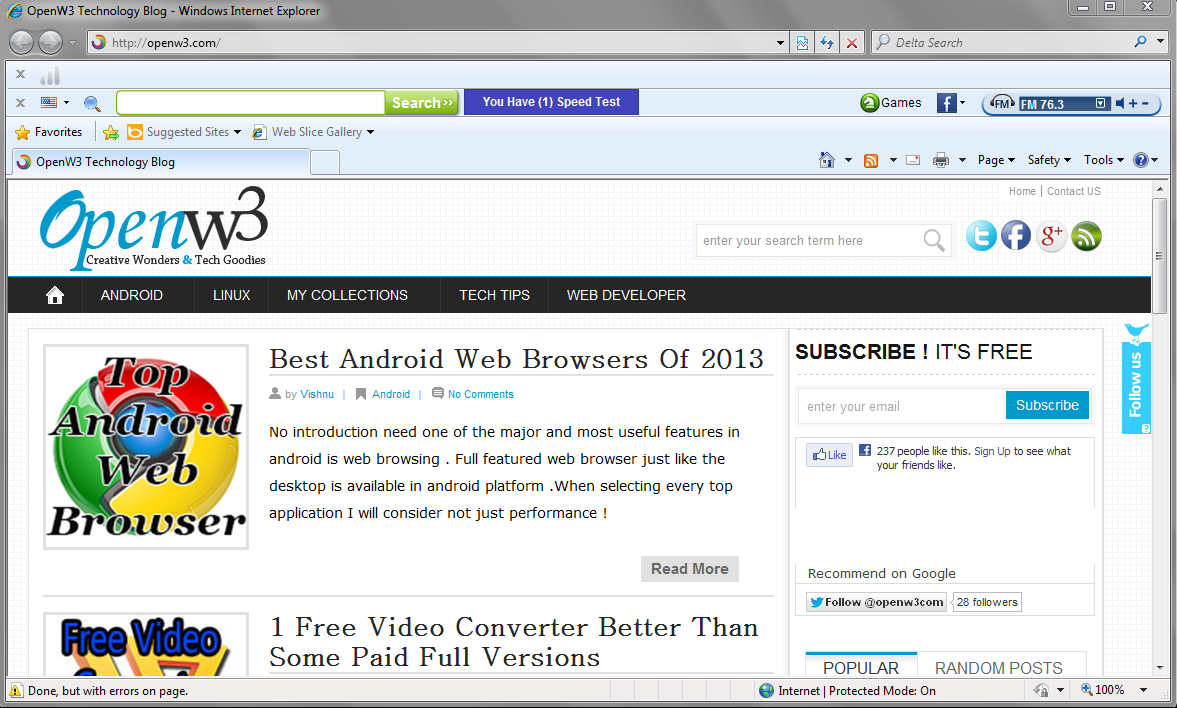The image size is (1177, 708).
Task: Open Compatibility View page icon in address bar
Action: 802,43
